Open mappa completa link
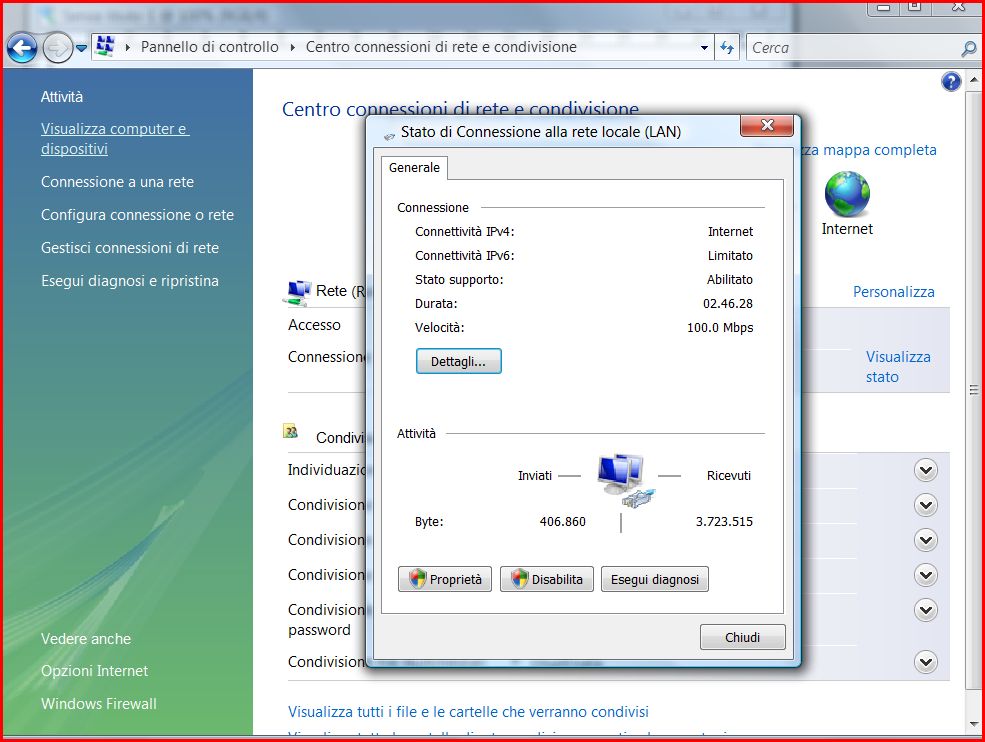Viewport: 985px width, 742px height. [869, 150]
